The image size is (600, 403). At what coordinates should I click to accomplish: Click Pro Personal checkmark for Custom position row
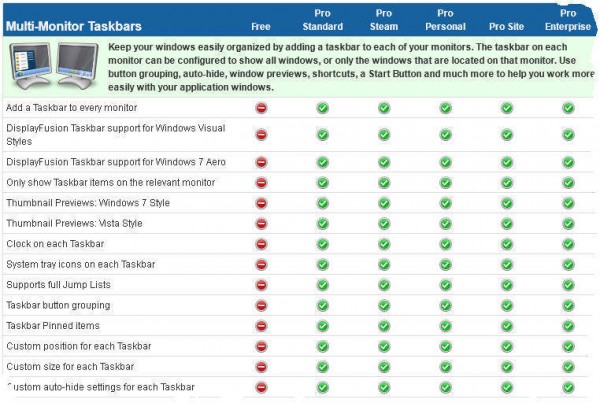[445, 346]
